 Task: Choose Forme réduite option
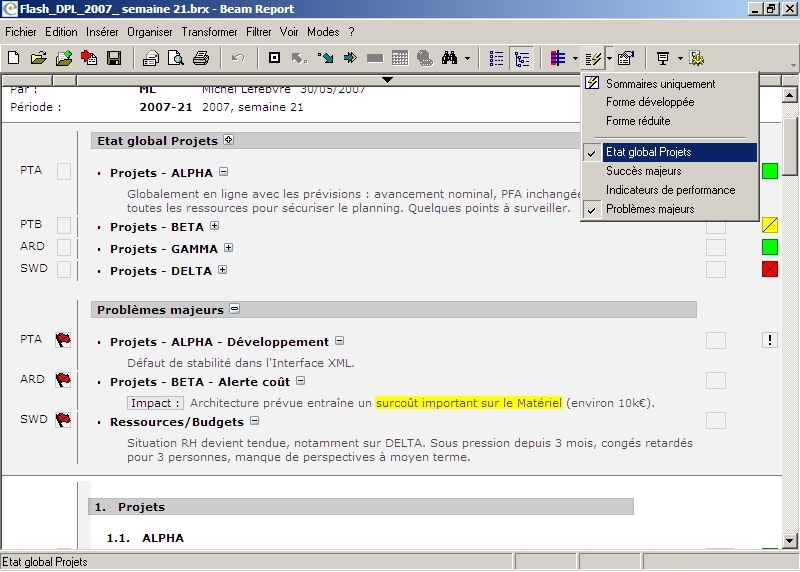point(670,121)
